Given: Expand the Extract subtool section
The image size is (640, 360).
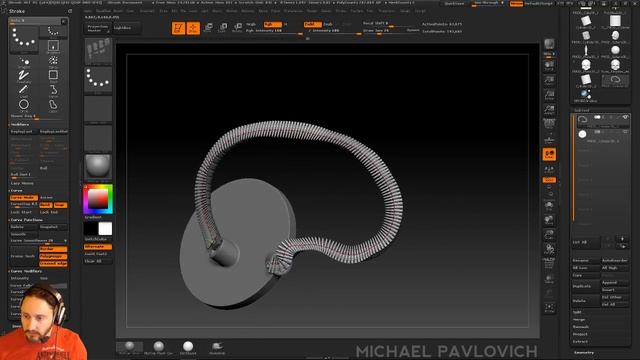Looking at the screenshot, I should point(580,342).
